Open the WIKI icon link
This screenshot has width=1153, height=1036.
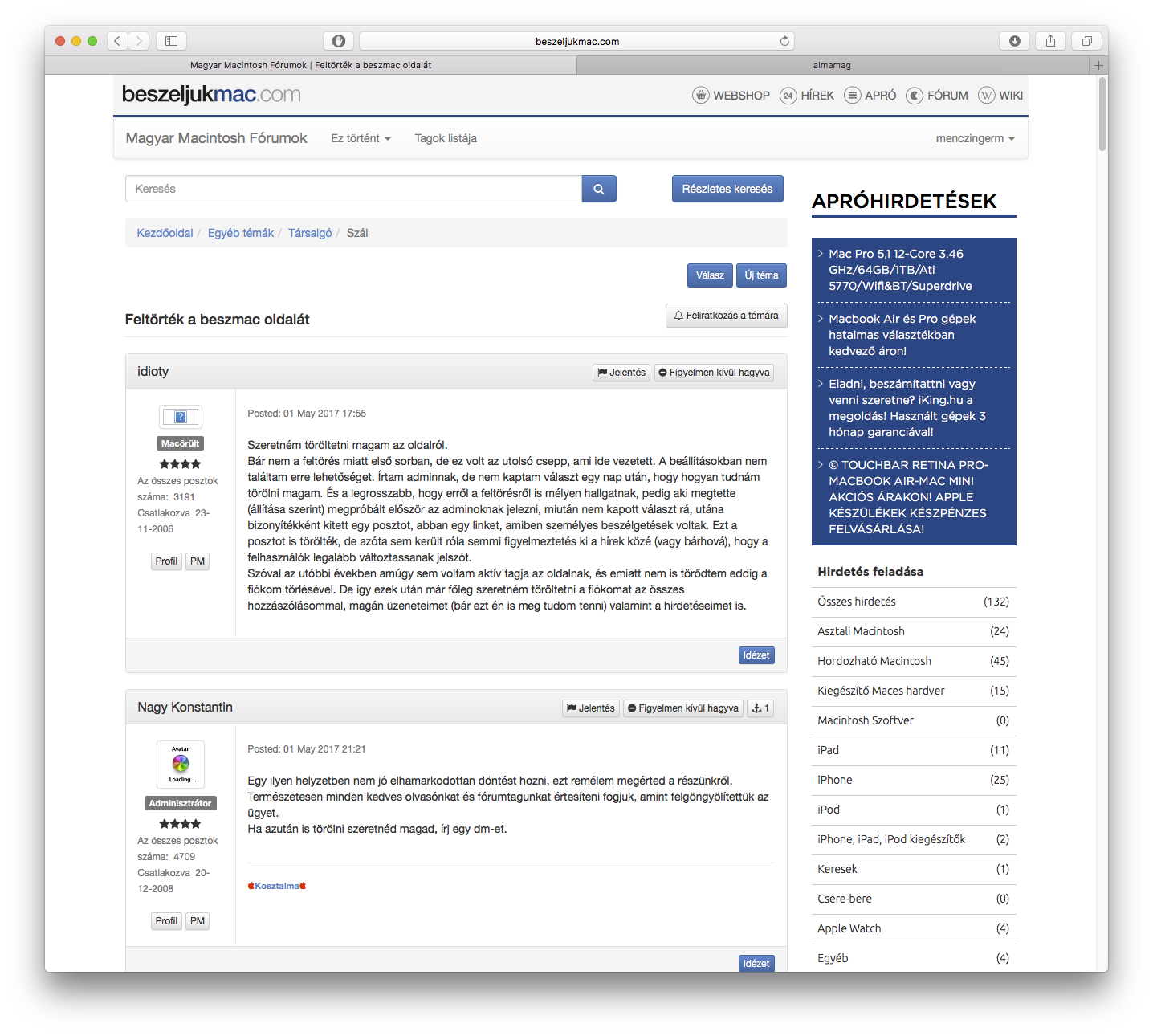pos(987,96)
